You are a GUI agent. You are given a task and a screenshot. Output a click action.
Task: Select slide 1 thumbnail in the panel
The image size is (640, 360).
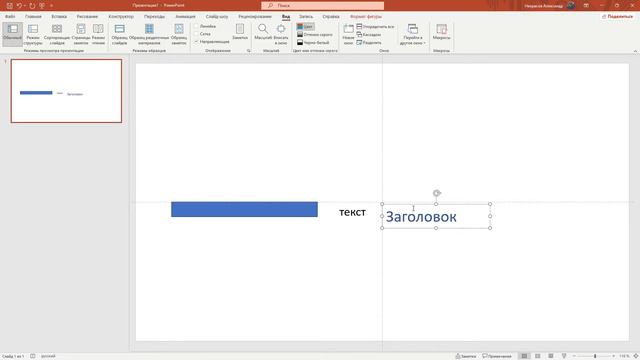[x=66, y=91]
